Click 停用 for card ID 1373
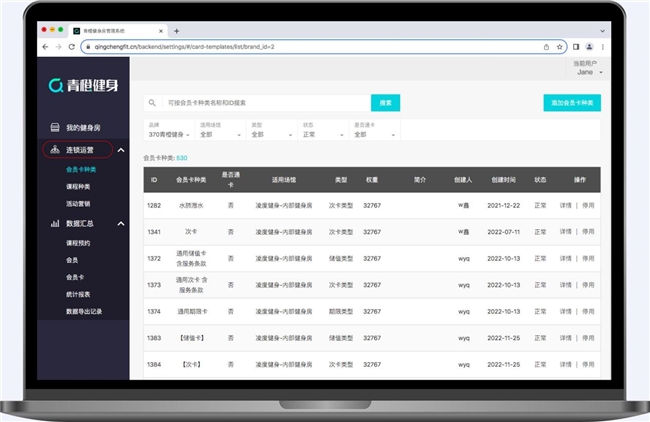 pos(588,285)
